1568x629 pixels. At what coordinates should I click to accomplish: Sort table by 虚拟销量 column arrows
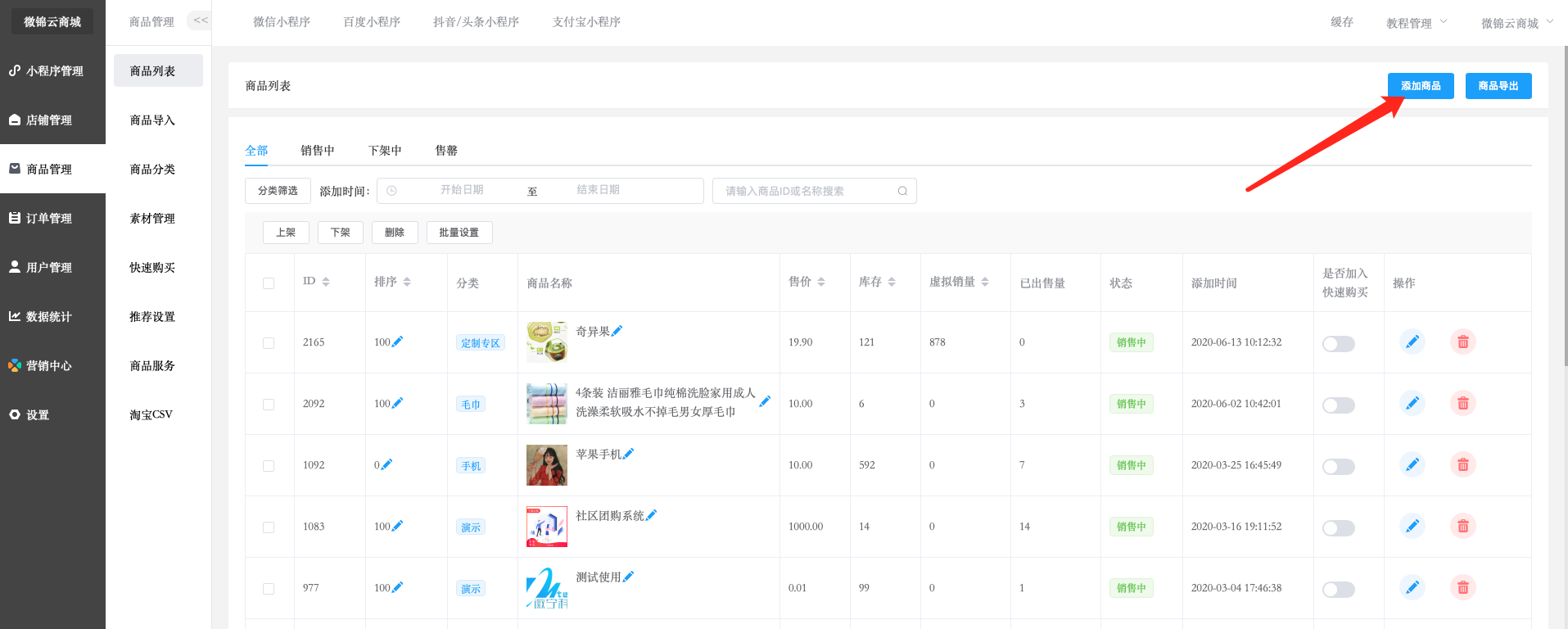985,282
